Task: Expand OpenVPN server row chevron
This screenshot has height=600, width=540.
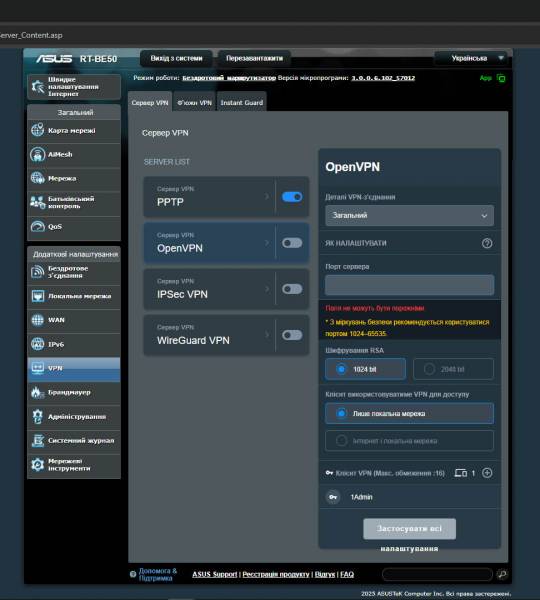Action: (x=267, y=243)
